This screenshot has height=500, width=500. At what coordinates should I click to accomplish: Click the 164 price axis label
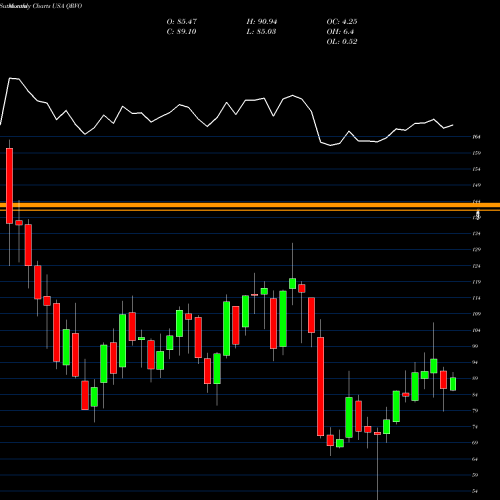click(477, 137)
